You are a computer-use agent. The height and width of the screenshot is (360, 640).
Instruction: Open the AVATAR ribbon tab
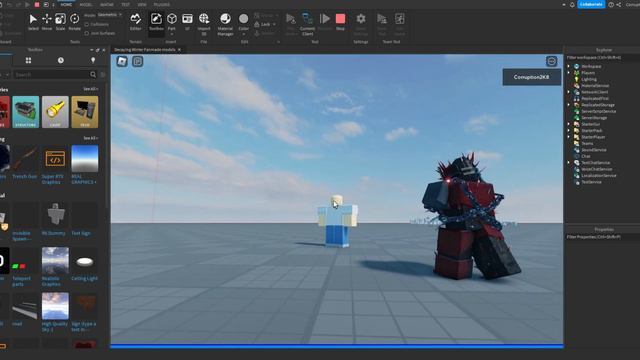click(107, 4)
